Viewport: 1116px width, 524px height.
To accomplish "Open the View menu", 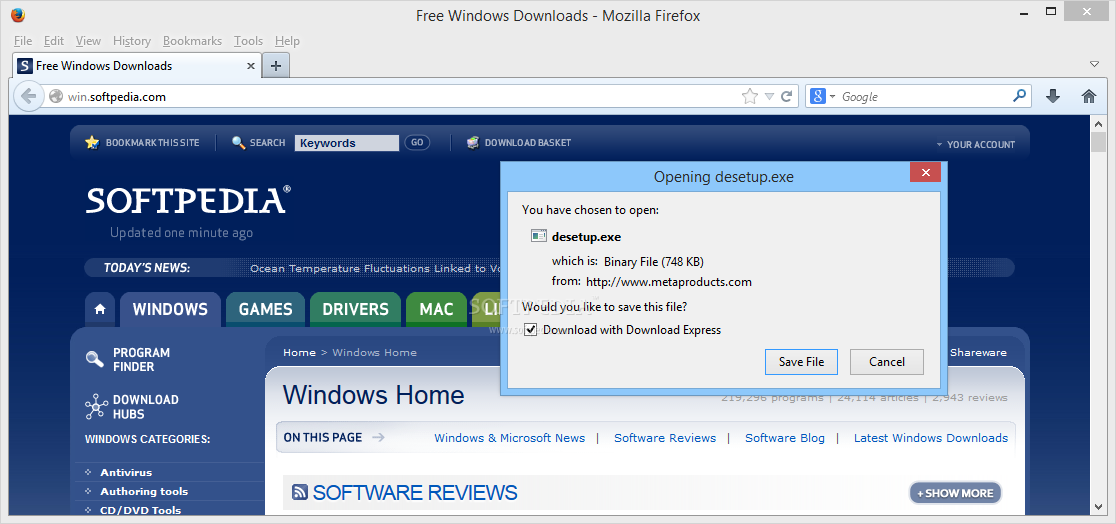I will tap(88, 41).
